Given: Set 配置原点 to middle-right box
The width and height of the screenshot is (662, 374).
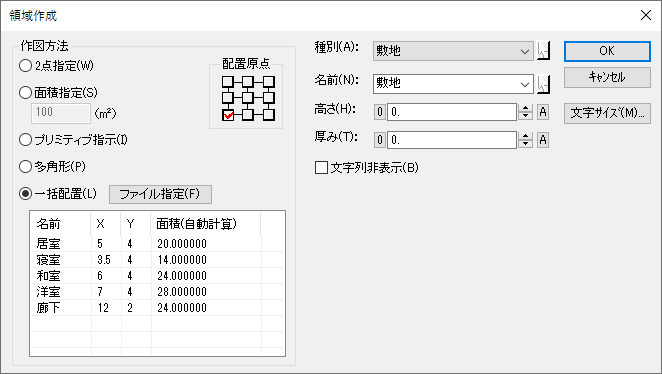Looking at the screenshot, I should click(x=269, y=98).
